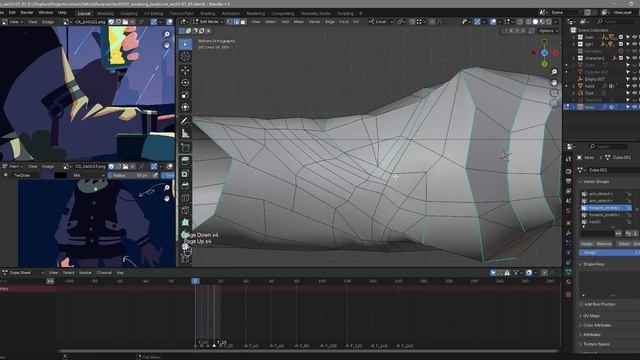Viewport: 640px width, 360px height.
Task: Select the Annotate tool in viewport toolbar
Action: [185, 121]
